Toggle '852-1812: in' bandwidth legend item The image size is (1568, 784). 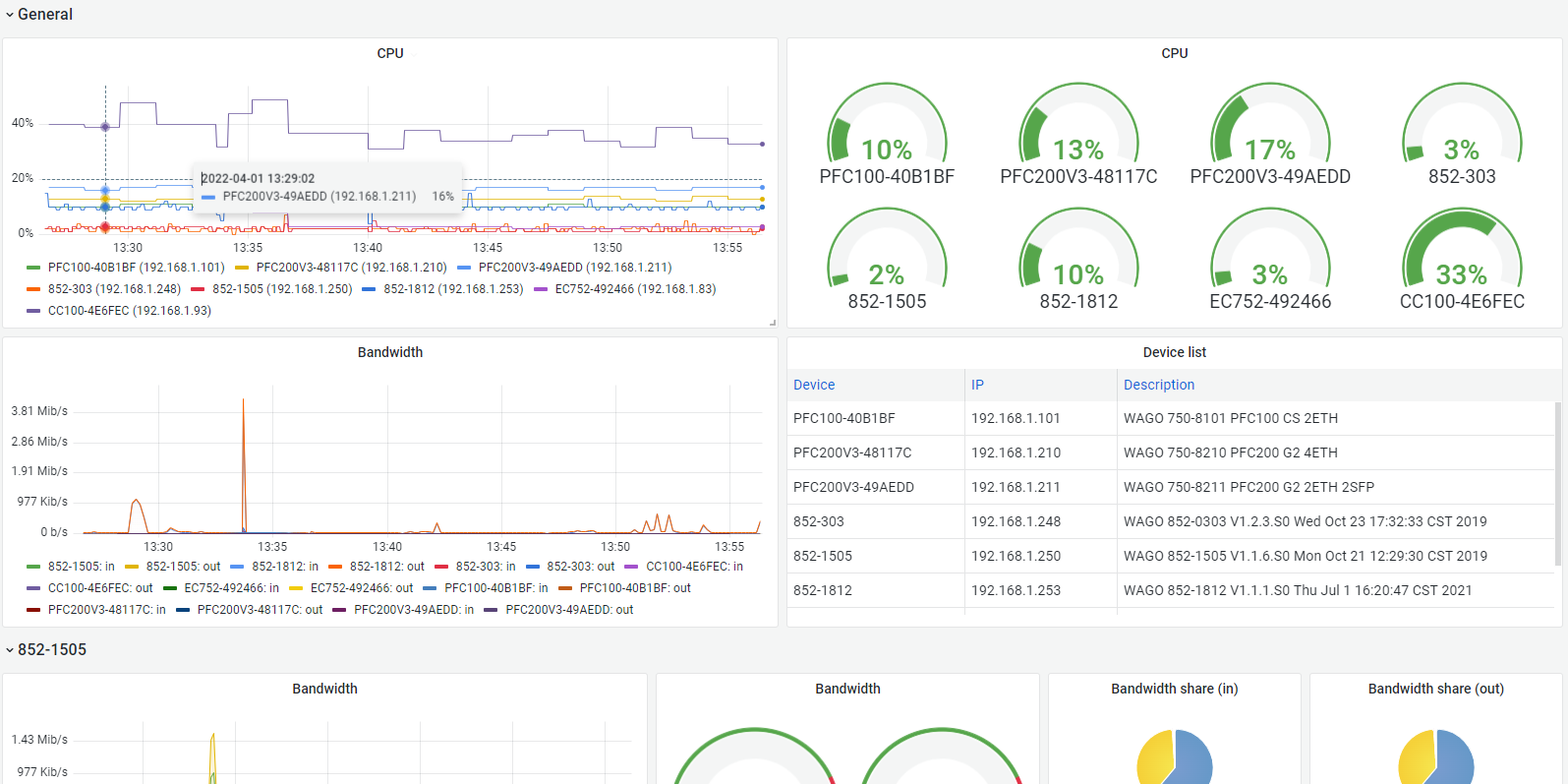coord(274,567)
